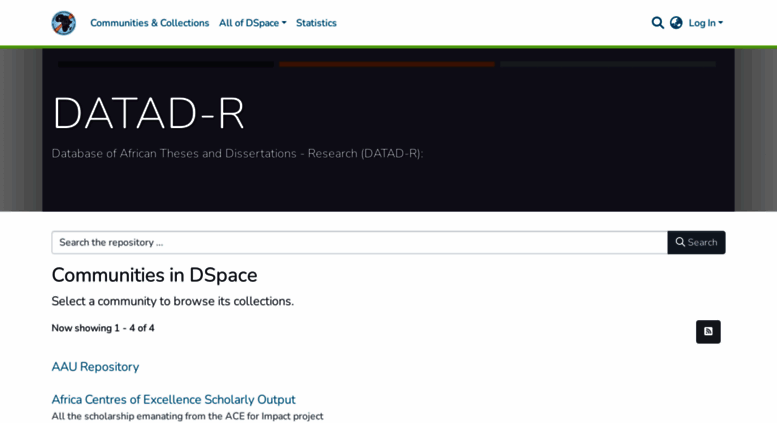Click 'Select a community to browse its collections.'
The image size is (777, 423).
pos(172,301)
